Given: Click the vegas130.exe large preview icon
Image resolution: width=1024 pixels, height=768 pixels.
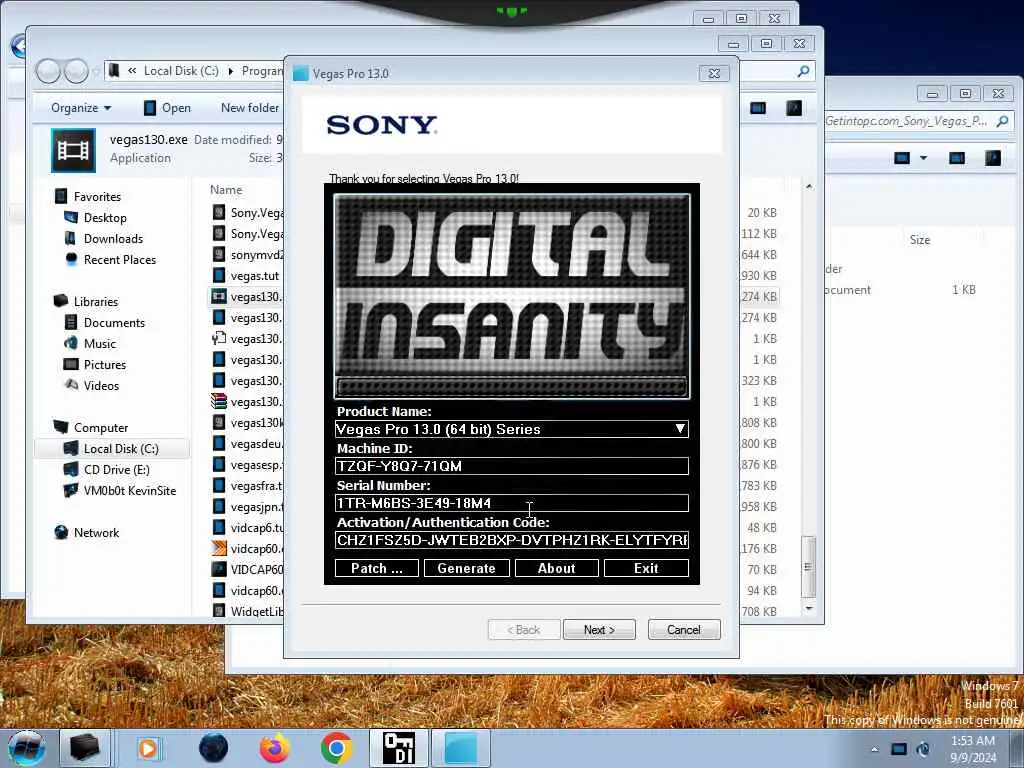Looking at the screenshot, I should click(73, 150).
